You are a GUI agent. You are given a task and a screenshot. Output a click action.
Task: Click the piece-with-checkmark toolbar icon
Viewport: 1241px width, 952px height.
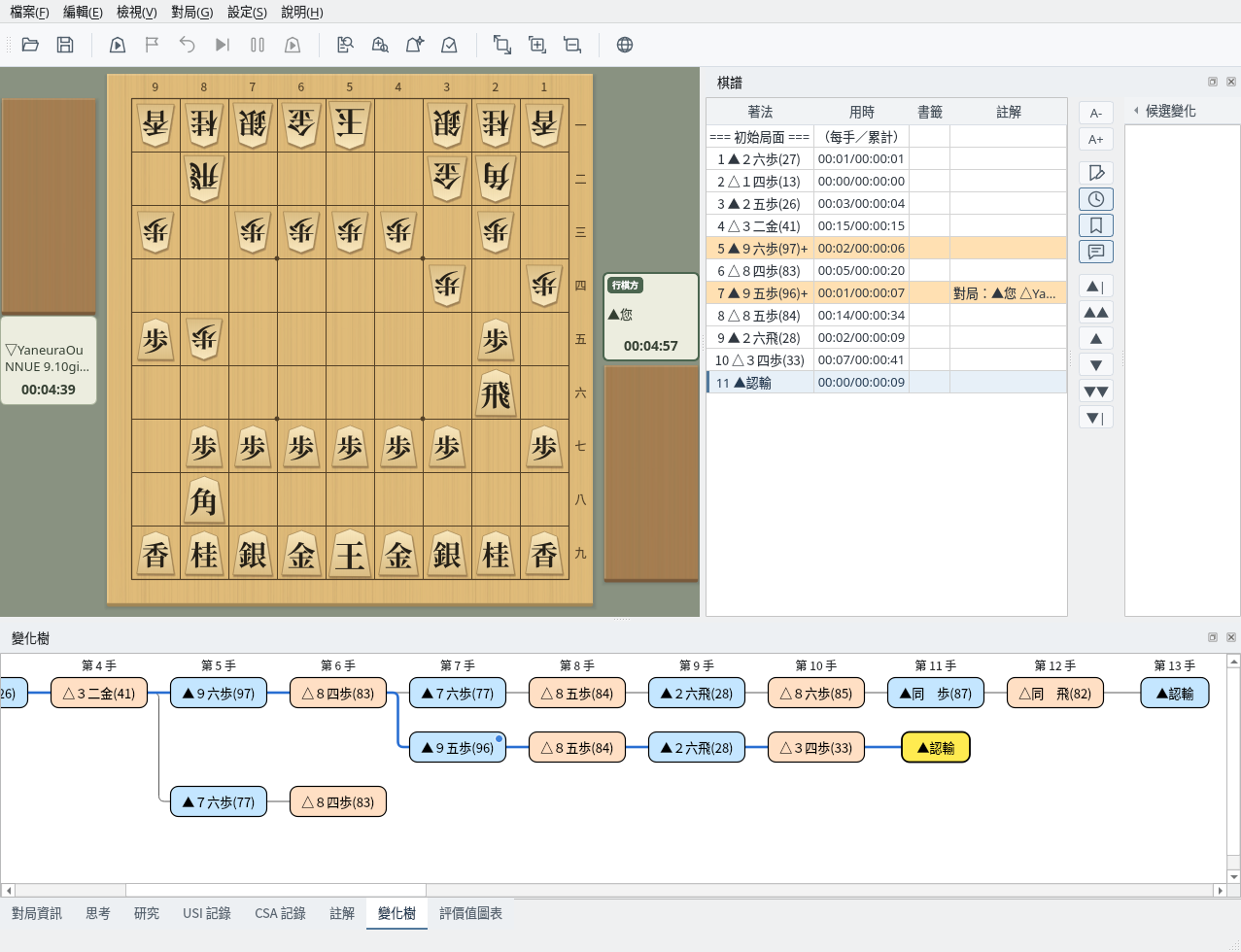click(450, 45)
